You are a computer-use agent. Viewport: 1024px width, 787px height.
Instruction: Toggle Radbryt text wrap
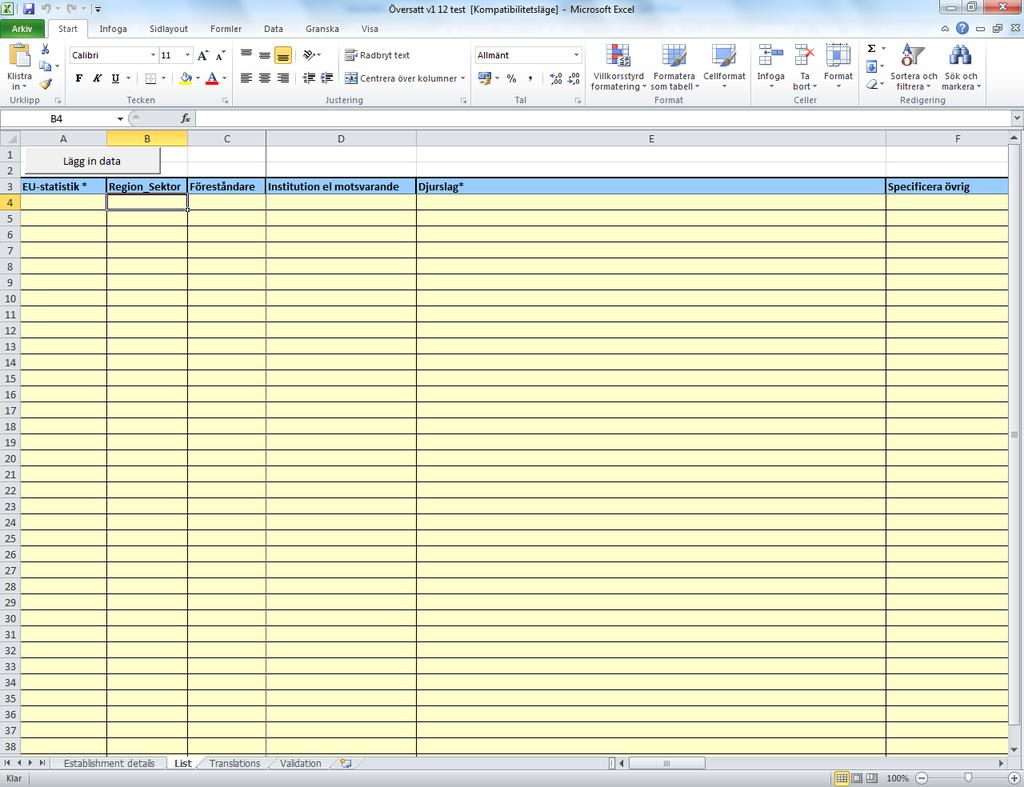377,56
